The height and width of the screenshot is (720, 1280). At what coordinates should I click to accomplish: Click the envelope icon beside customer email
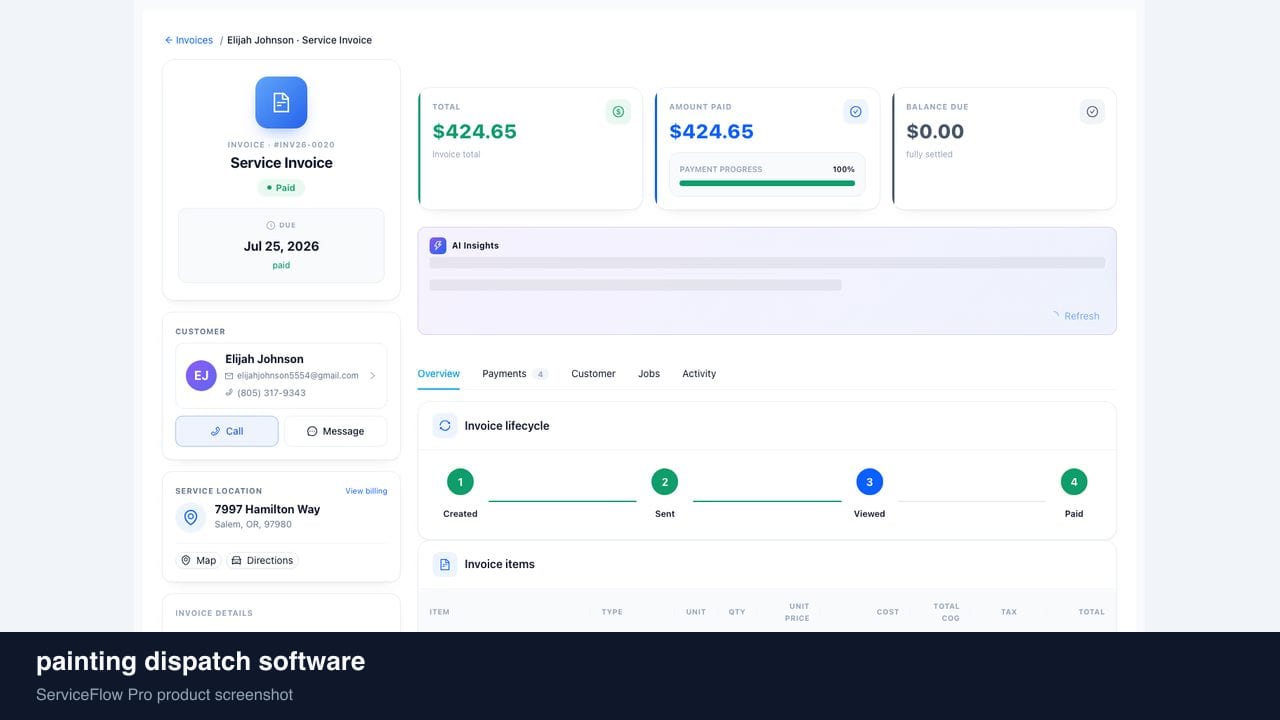pyautogui.click(x=229, y=376)
